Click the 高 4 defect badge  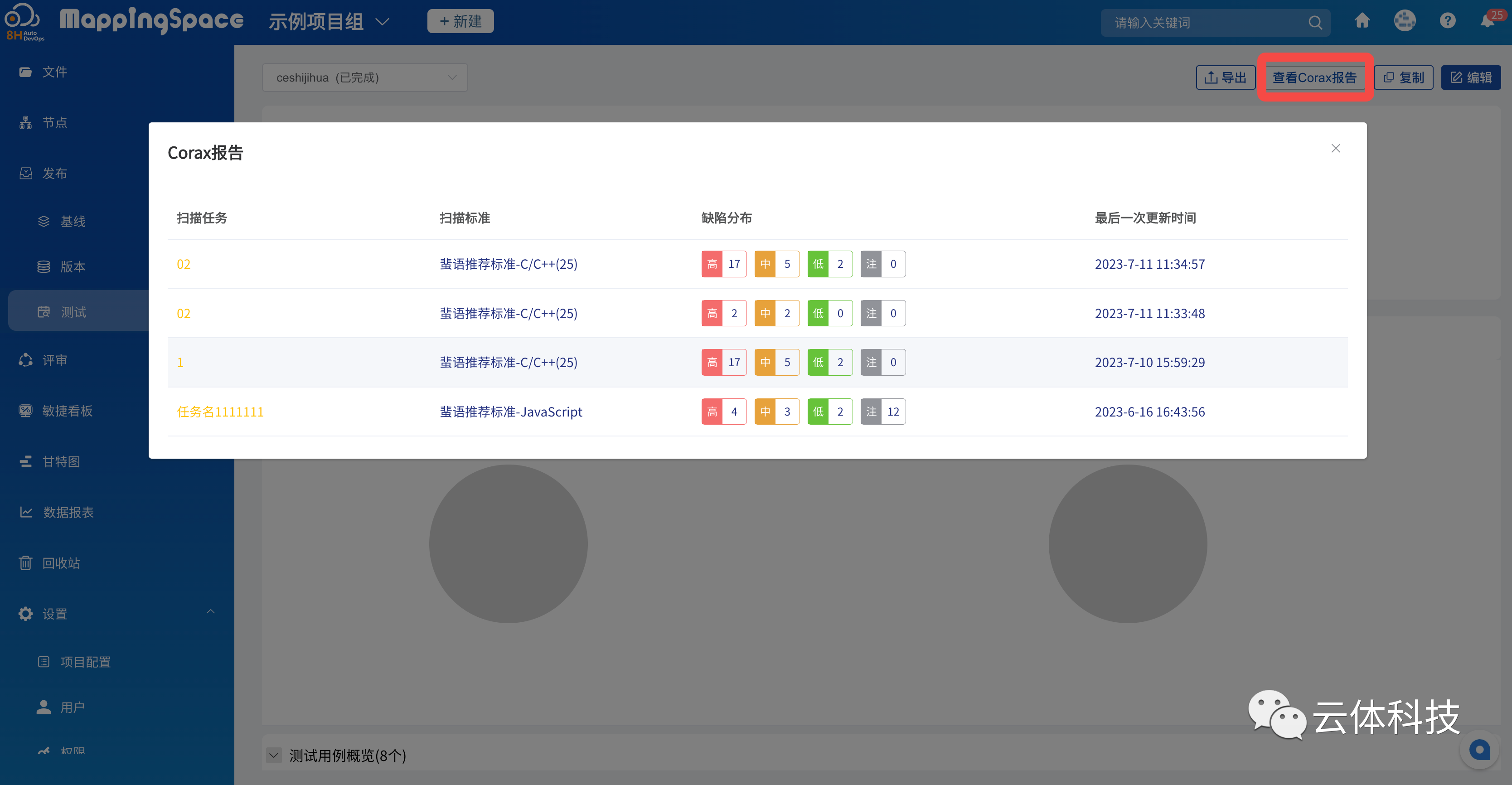click(724, 412)
